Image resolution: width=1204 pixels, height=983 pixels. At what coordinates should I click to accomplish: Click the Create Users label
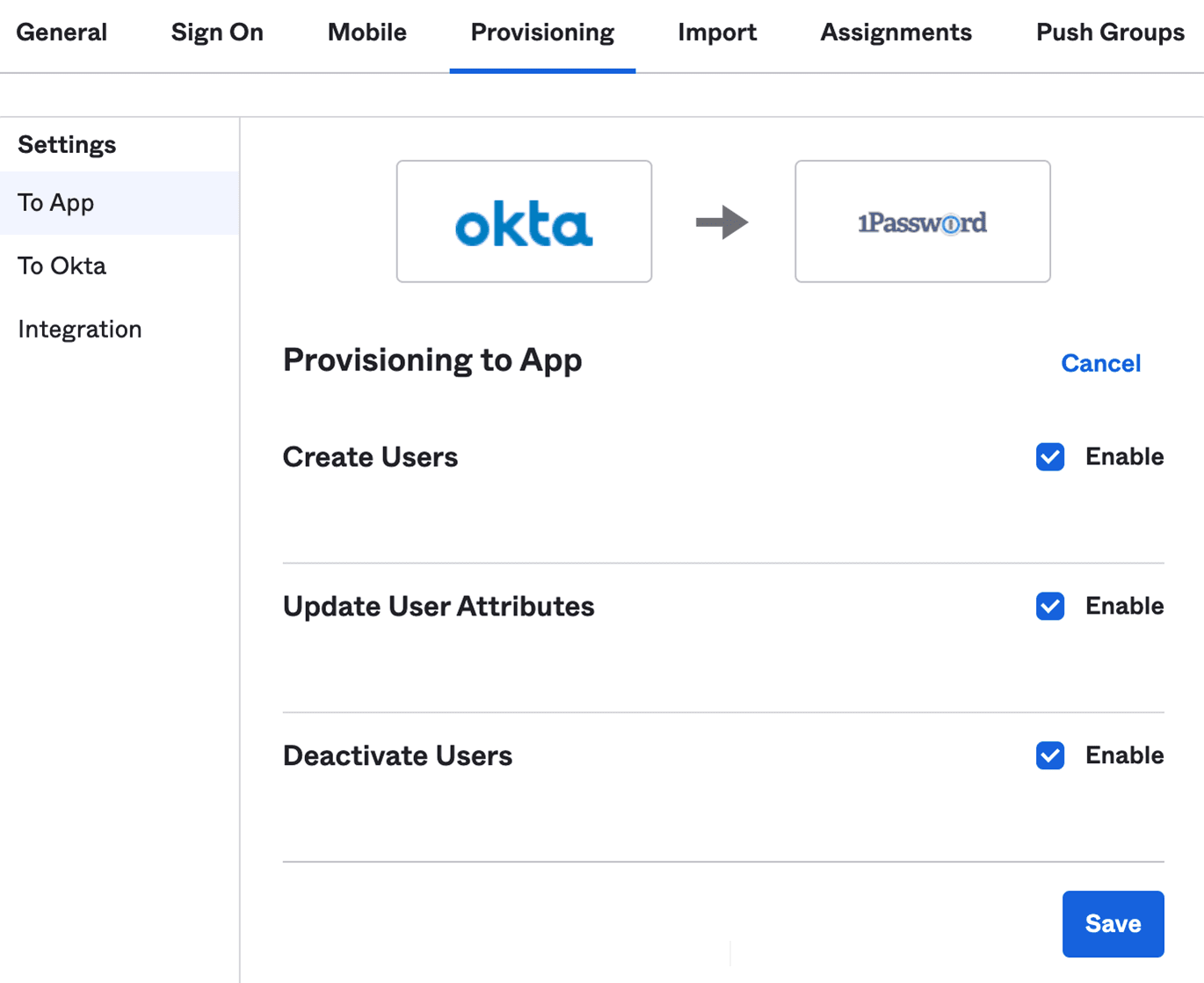click(370, 457)
